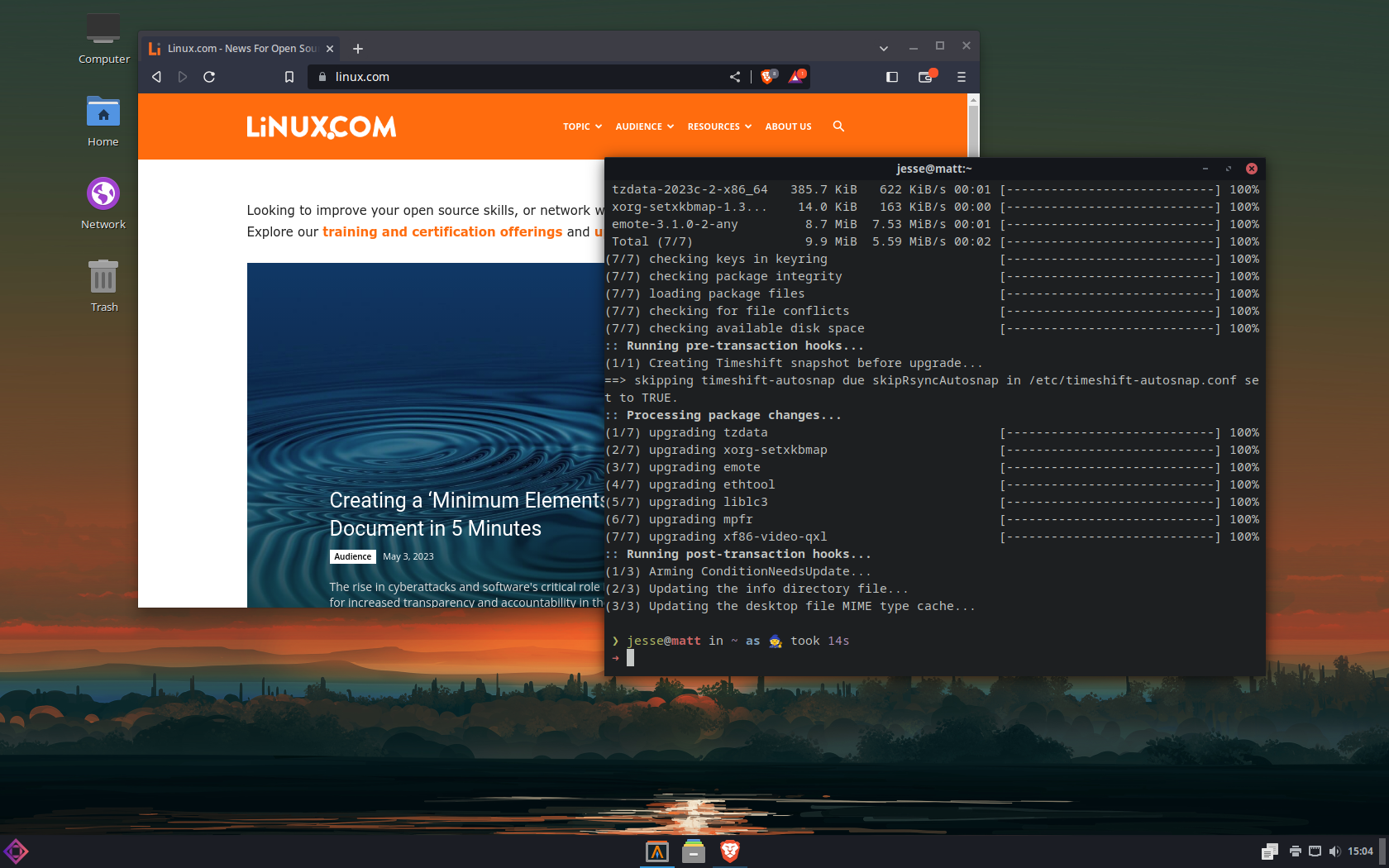Screen dimensions: 1389x868
Task: Select the Linux.com browser tab
Action: (x=241, y=49)
